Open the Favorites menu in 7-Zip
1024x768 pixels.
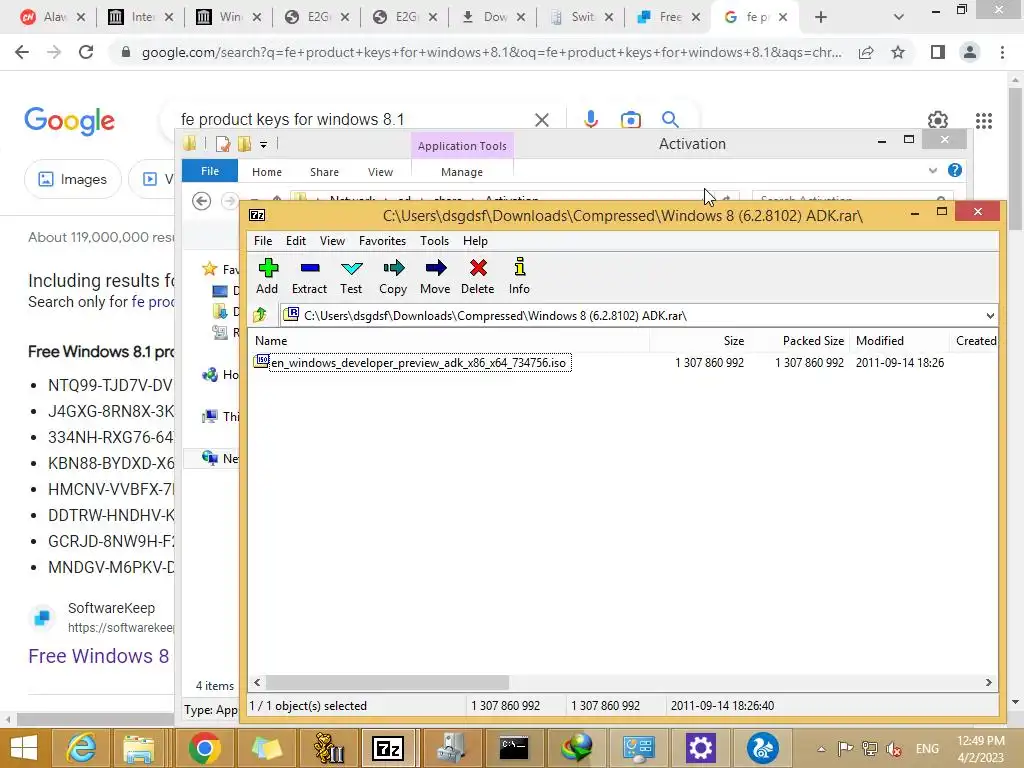(382, 241)
